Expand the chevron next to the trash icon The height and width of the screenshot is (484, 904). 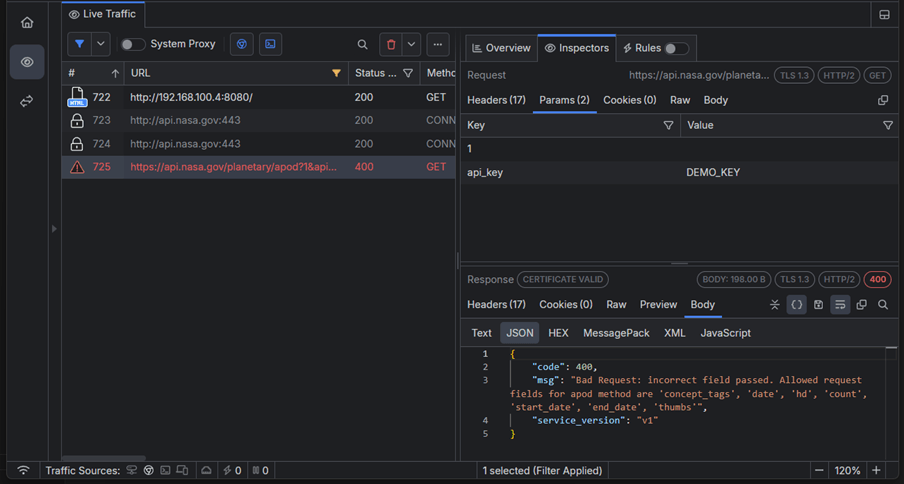coord(411,44)
